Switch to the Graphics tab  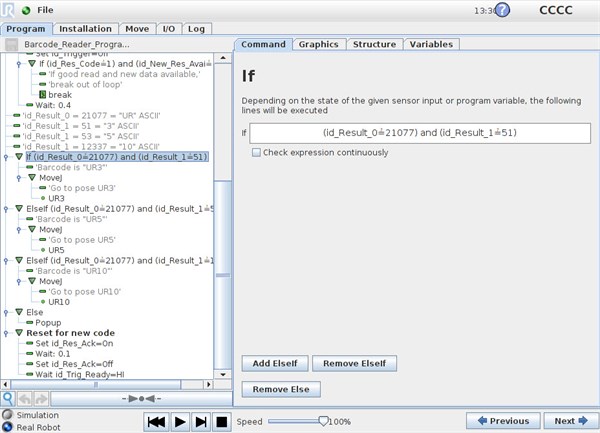coord(319,44)
